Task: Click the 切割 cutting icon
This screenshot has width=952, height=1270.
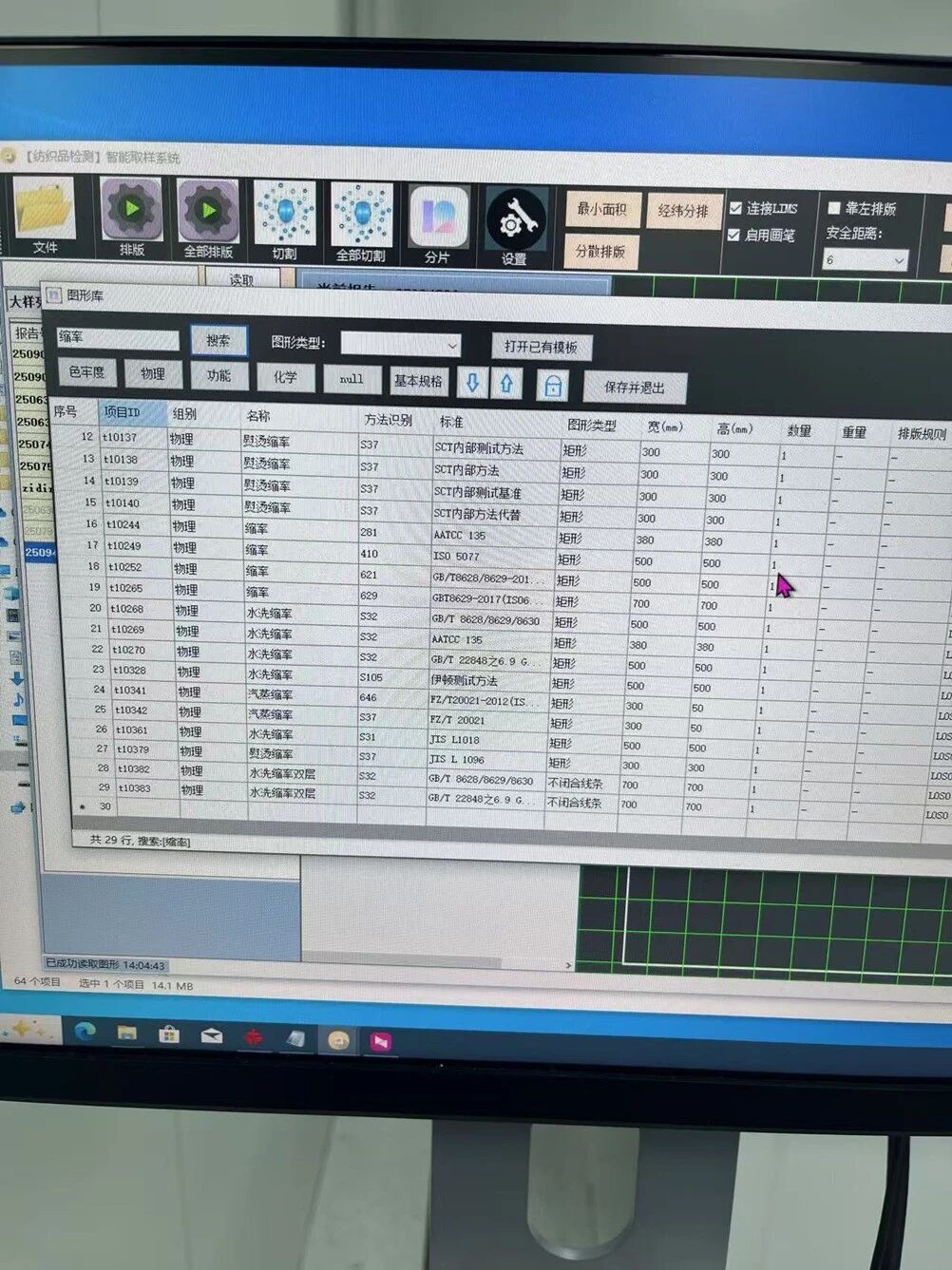Action: click(x=284, y=214)
